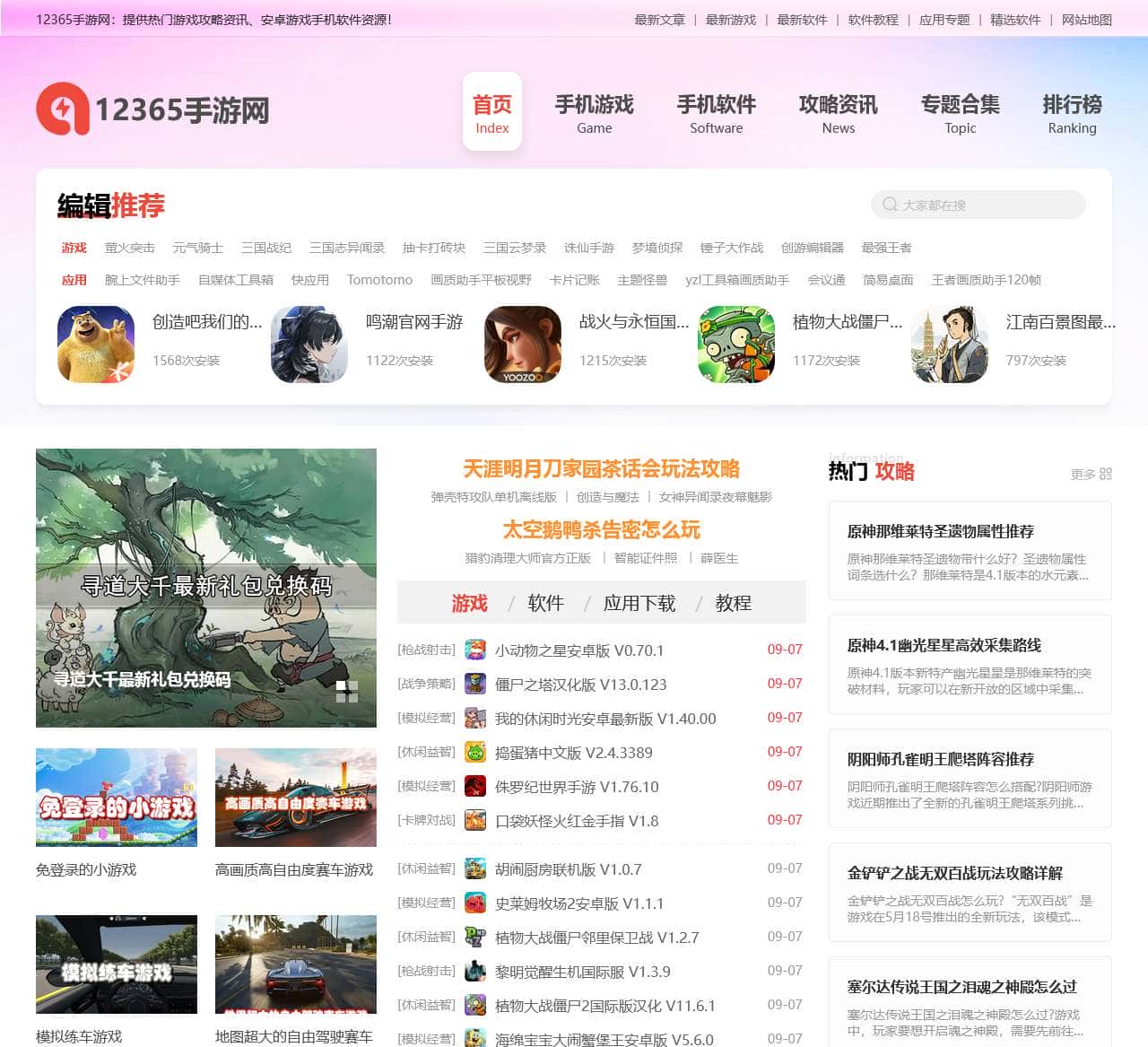Switch the list to the 应用下载 tab

point(639,603)
